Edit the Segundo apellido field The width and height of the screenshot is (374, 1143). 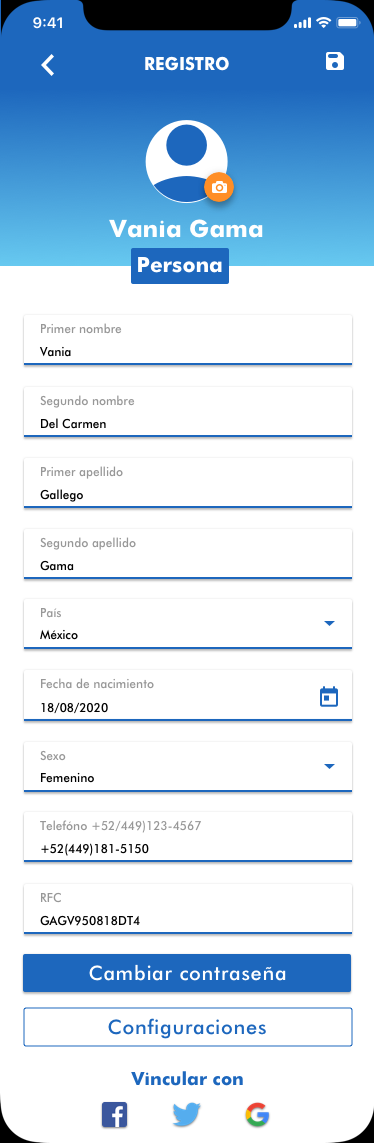click(188, 554)
